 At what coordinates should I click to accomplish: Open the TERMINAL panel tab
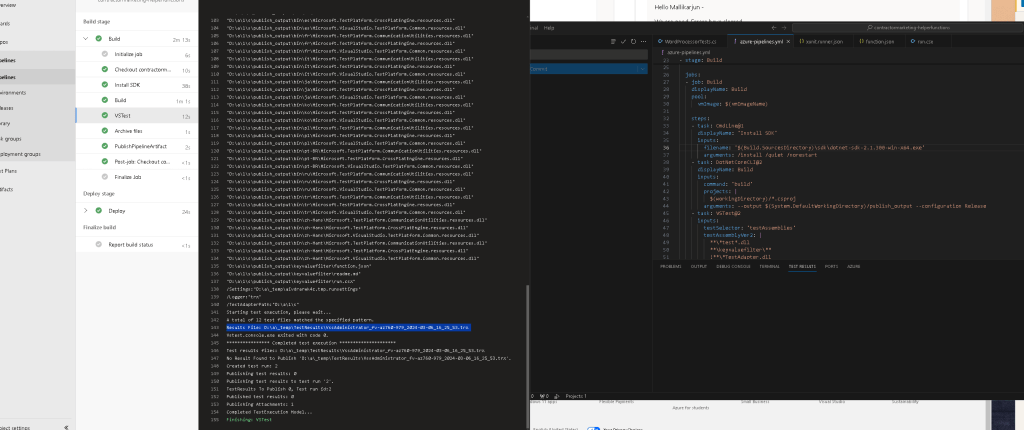pos(769,267)
